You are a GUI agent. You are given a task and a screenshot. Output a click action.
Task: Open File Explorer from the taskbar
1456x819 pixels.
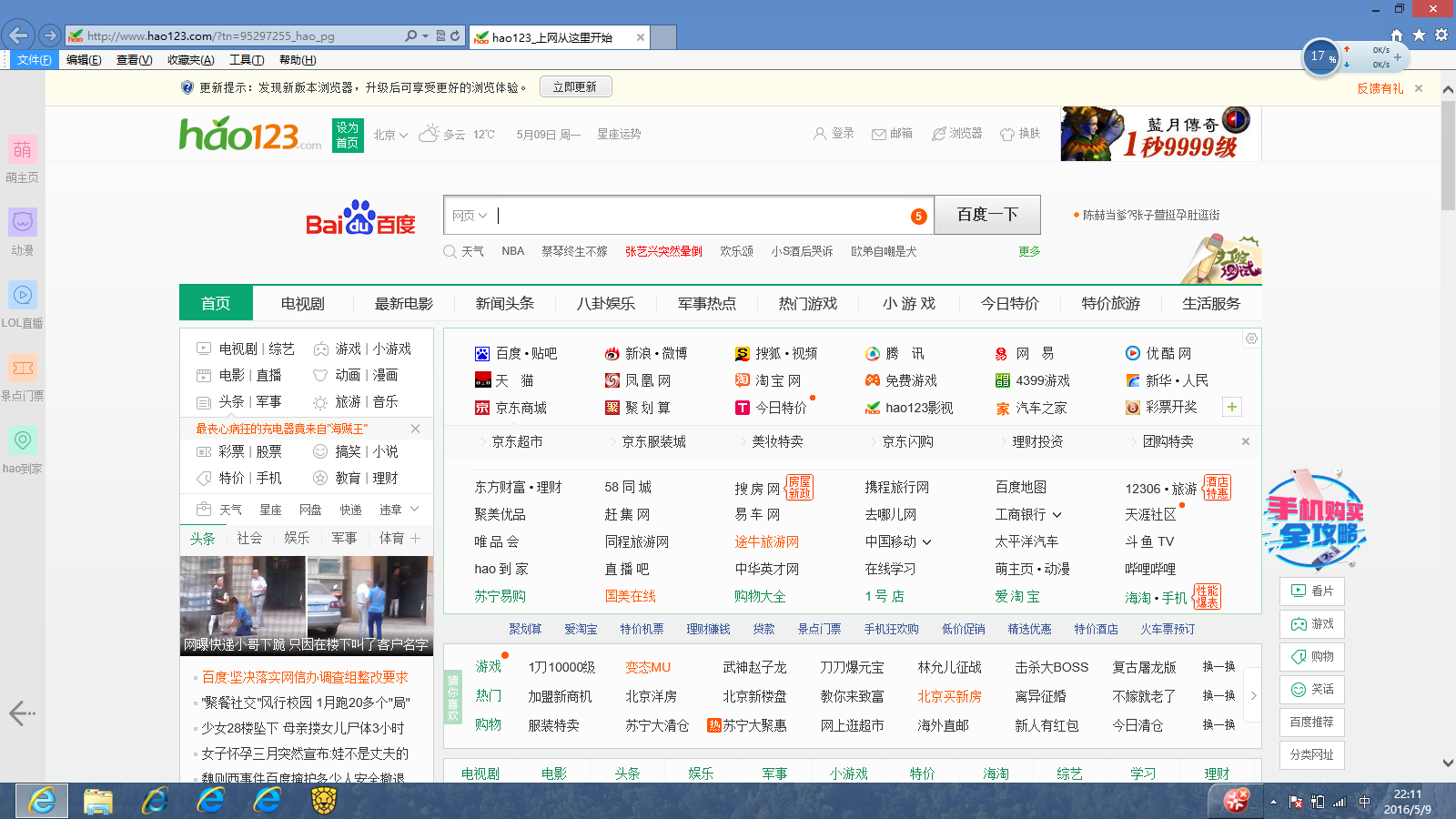click(98, 801)
